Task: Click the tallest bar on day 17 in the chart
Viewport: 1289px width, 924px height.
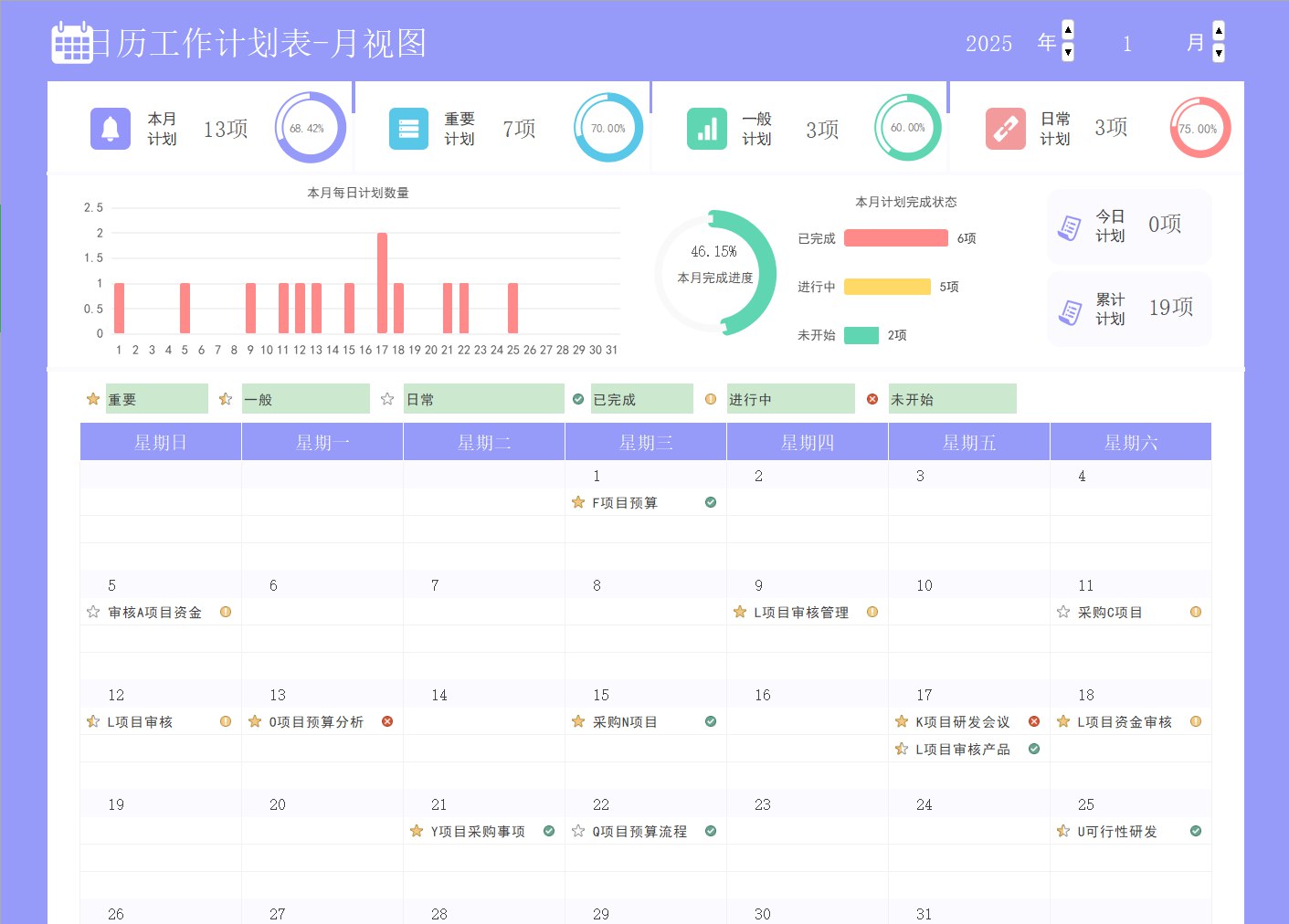Action: tap(381, 283)
